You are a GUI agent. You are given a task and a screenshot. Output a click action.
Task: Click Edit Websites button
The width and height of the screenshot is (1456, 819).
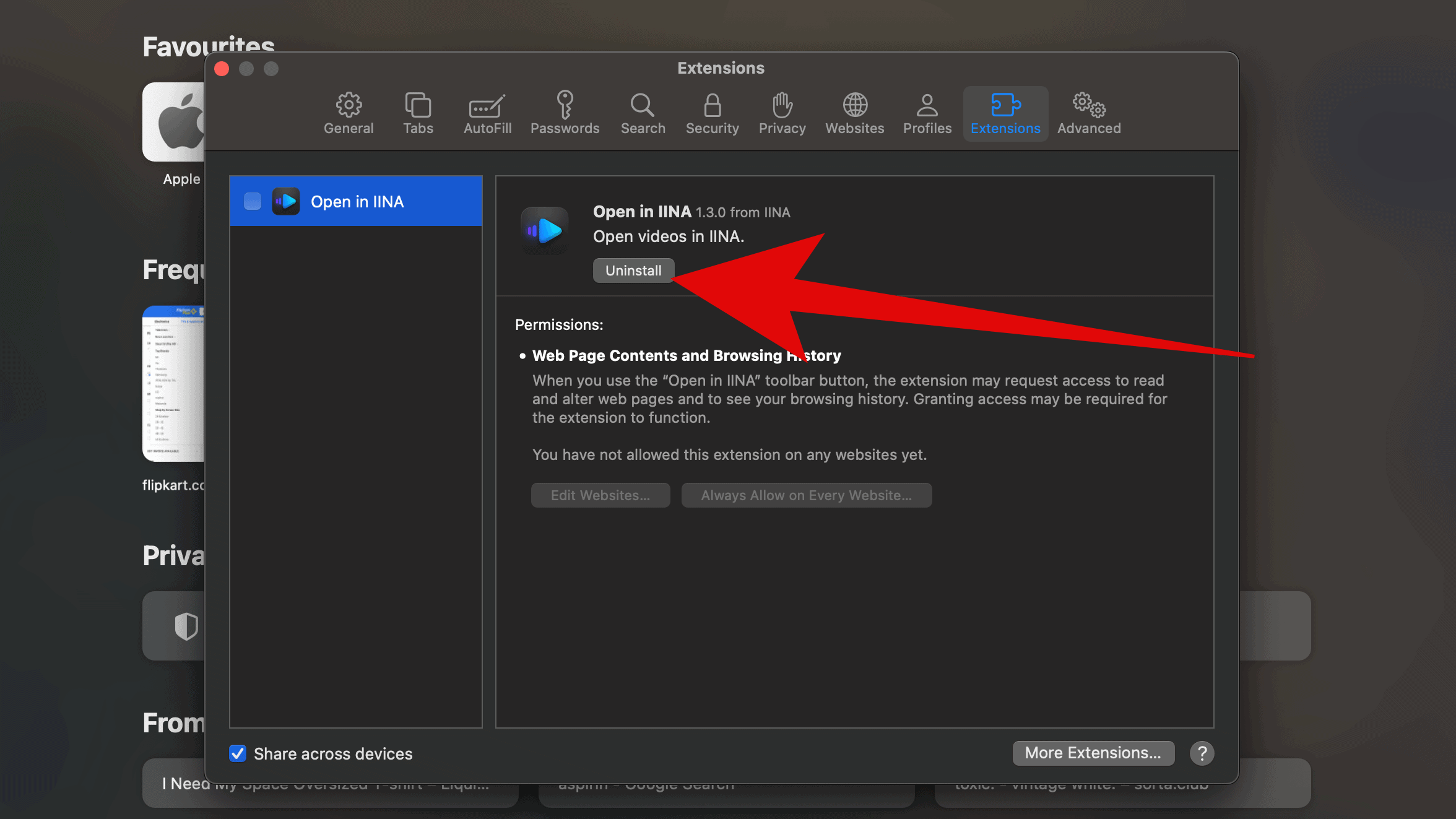pos(600,495)
